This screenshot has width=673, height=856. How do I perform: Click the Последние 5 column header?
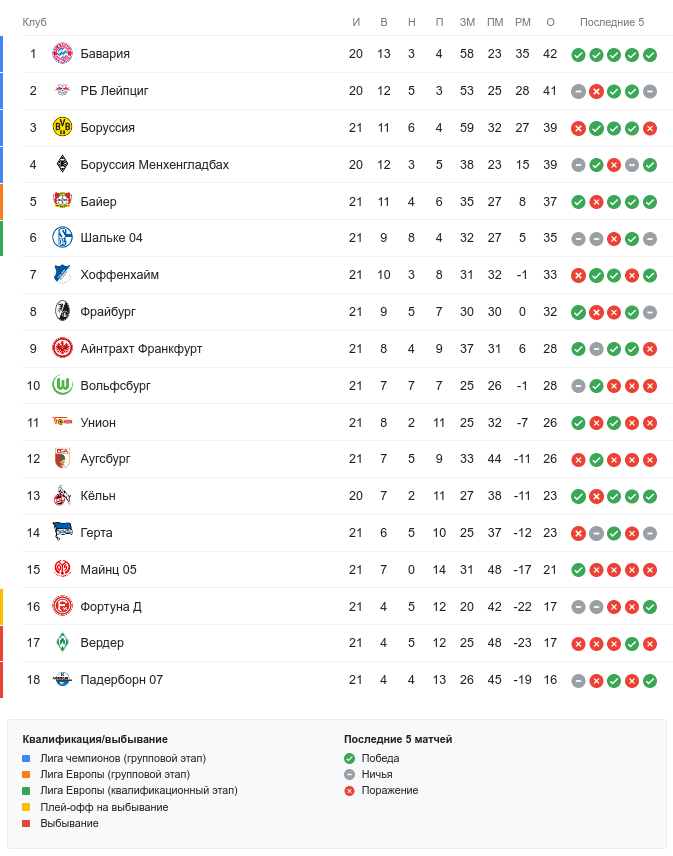tap(612, 22)
